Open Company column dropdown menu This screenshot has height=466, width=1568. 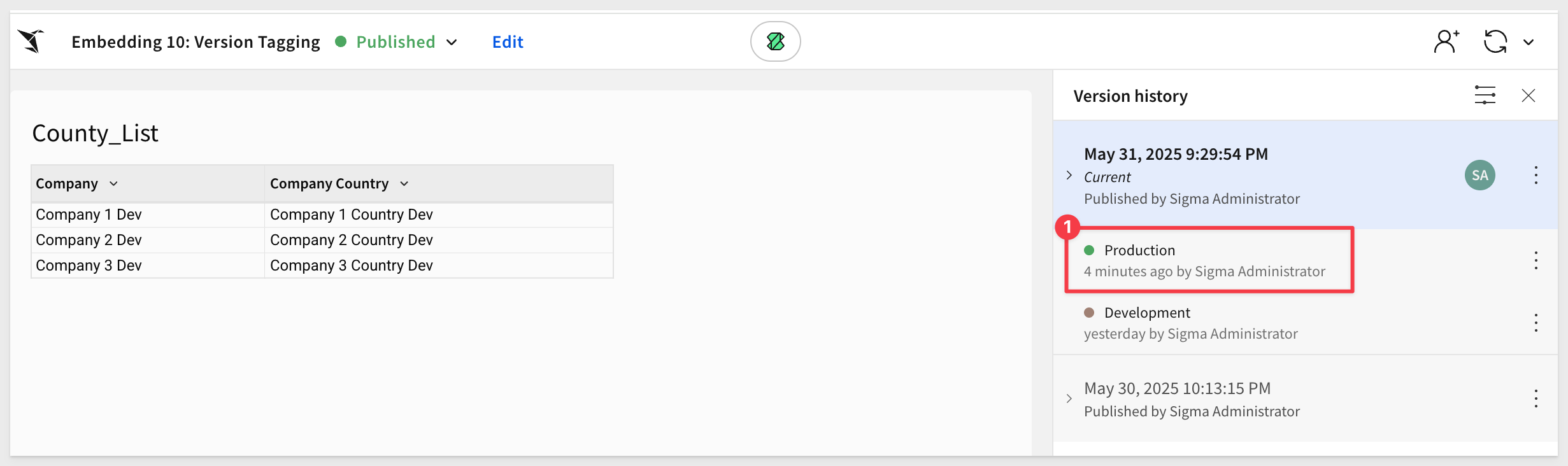[x=113, y=184]
